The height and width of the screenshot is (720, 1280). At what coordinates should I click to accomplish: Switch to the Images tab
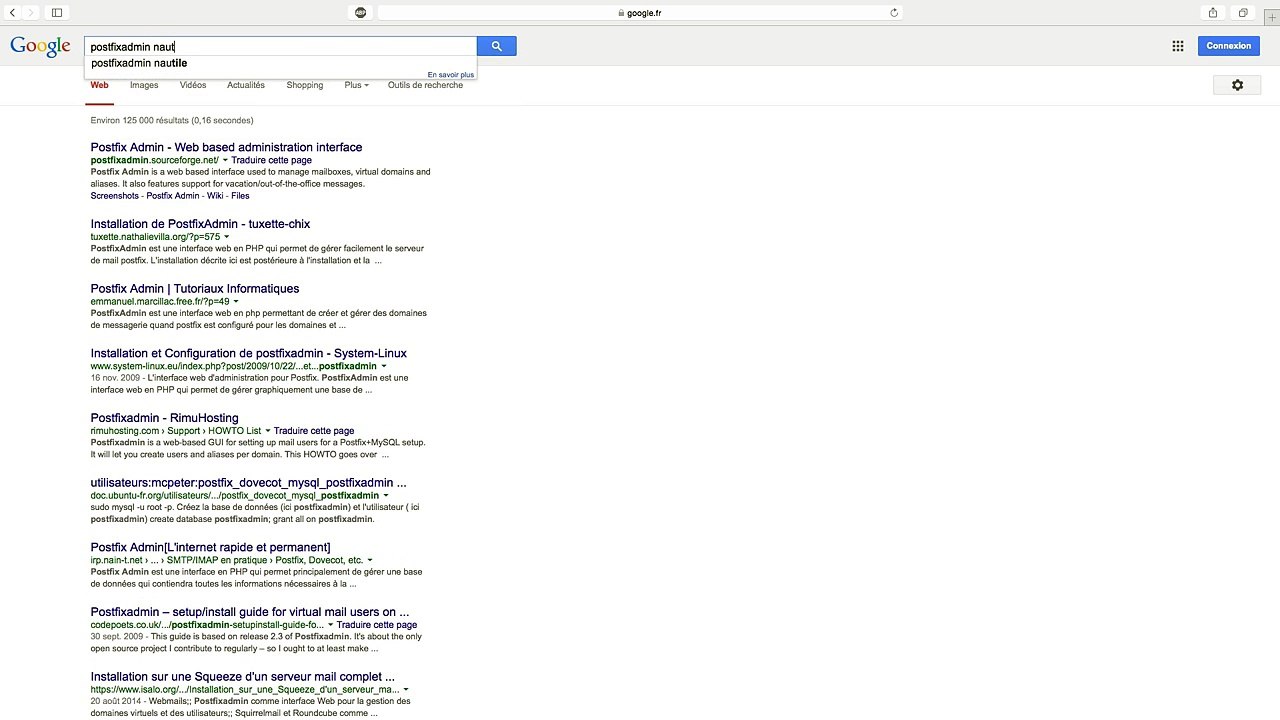(x=144, y=85)
